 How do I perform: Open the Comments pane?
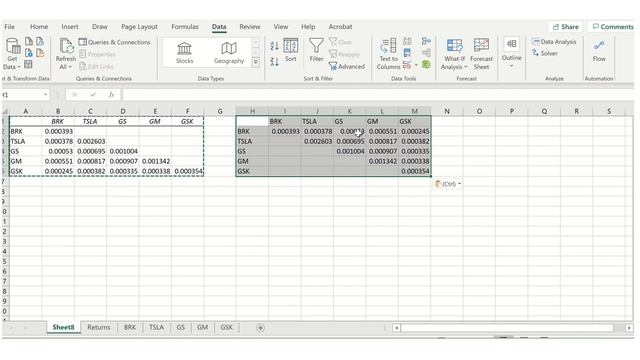[613, 27]
